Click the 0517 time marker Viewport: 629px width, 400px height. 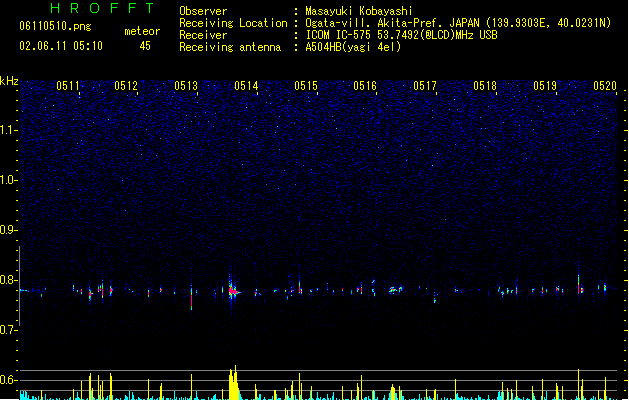425,86
